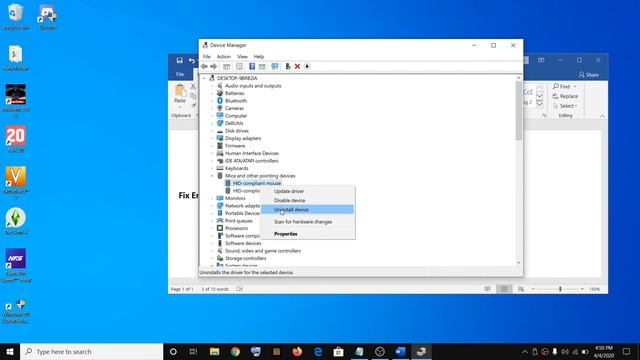
Task: Open the Action menu in Device Manager
Action: 224,56
